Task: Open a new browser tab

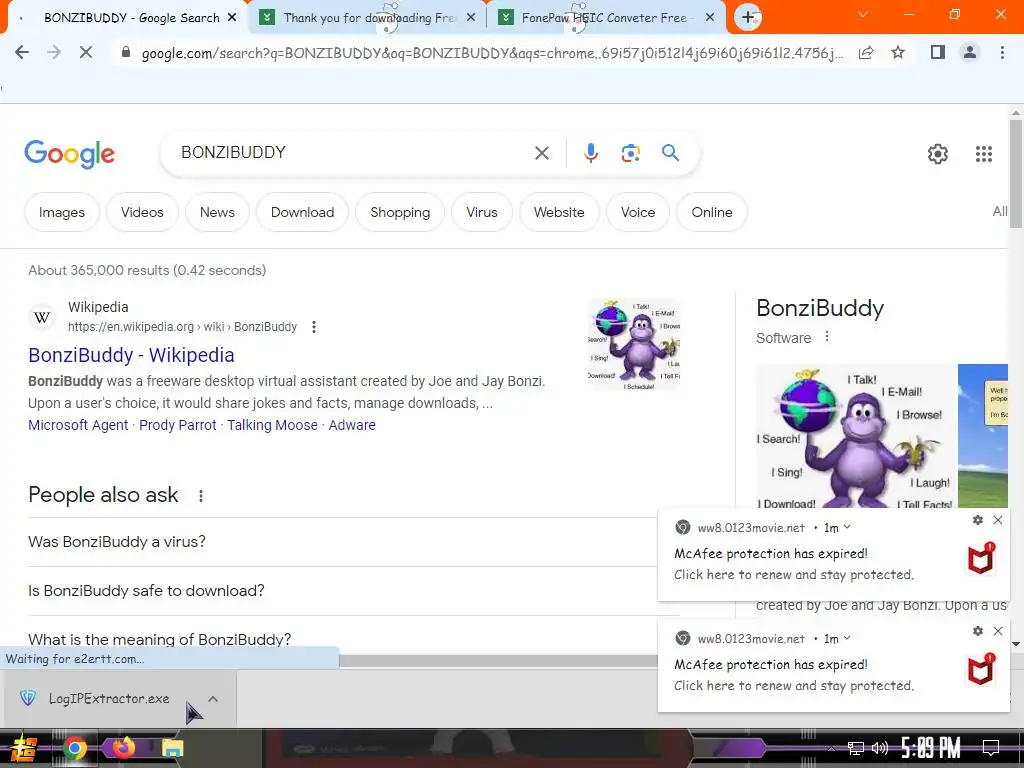Action: 748,17
